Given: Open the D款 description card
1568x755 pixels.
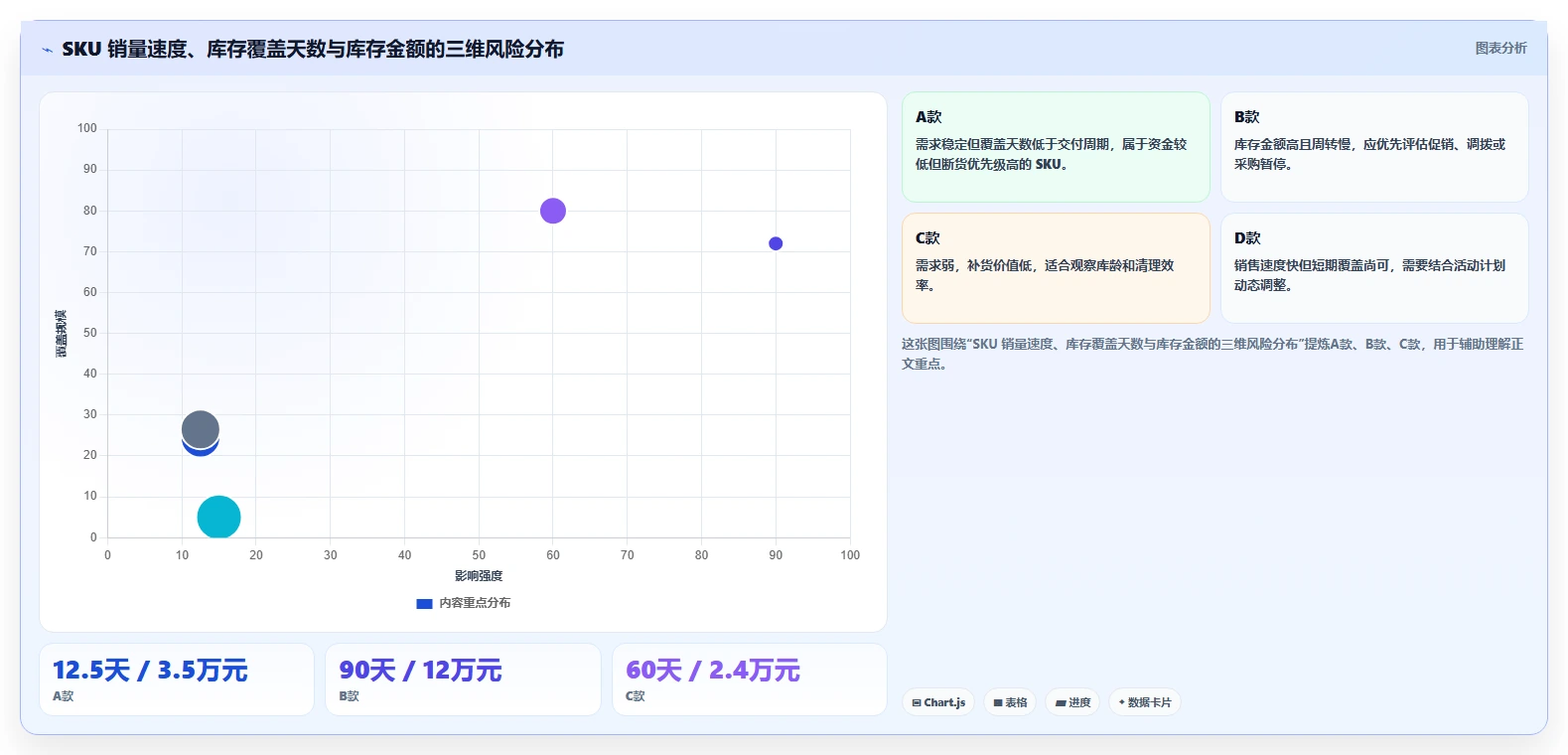Looking at the screenshot, I should click(1374, 268).
